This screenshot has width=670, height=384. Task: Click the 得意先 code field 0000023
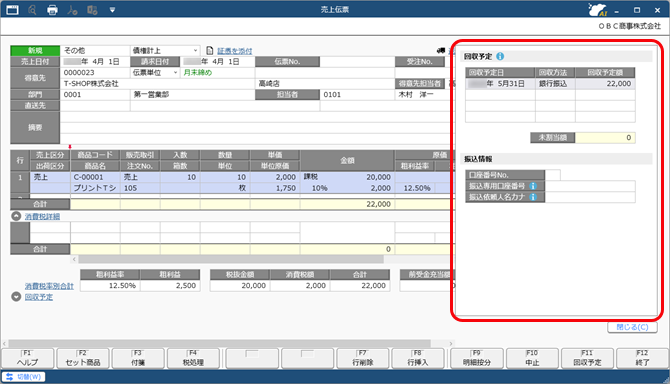click(x=95, y=73)
